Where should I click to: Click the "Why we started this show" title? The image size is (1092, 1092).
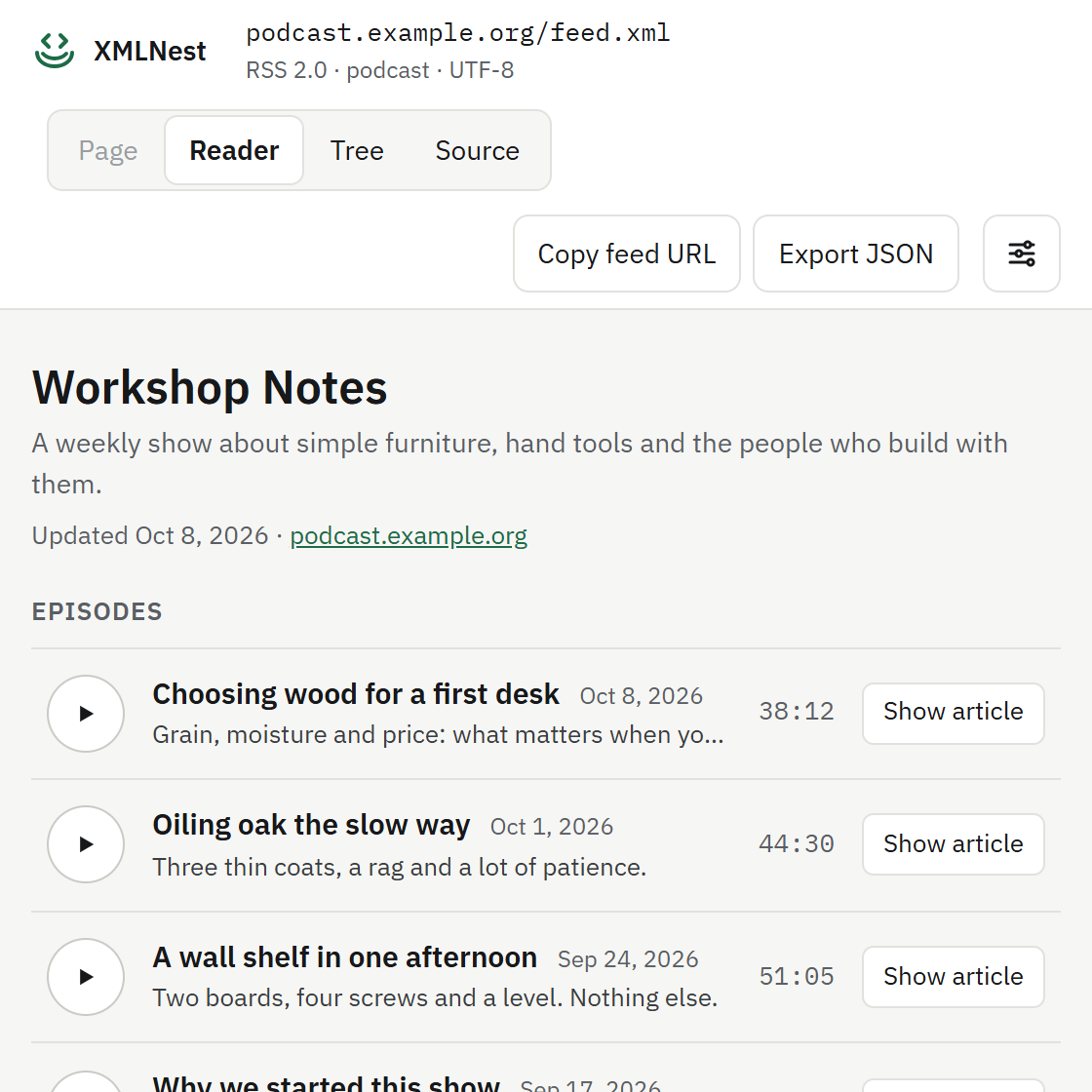coord(326,1083)
